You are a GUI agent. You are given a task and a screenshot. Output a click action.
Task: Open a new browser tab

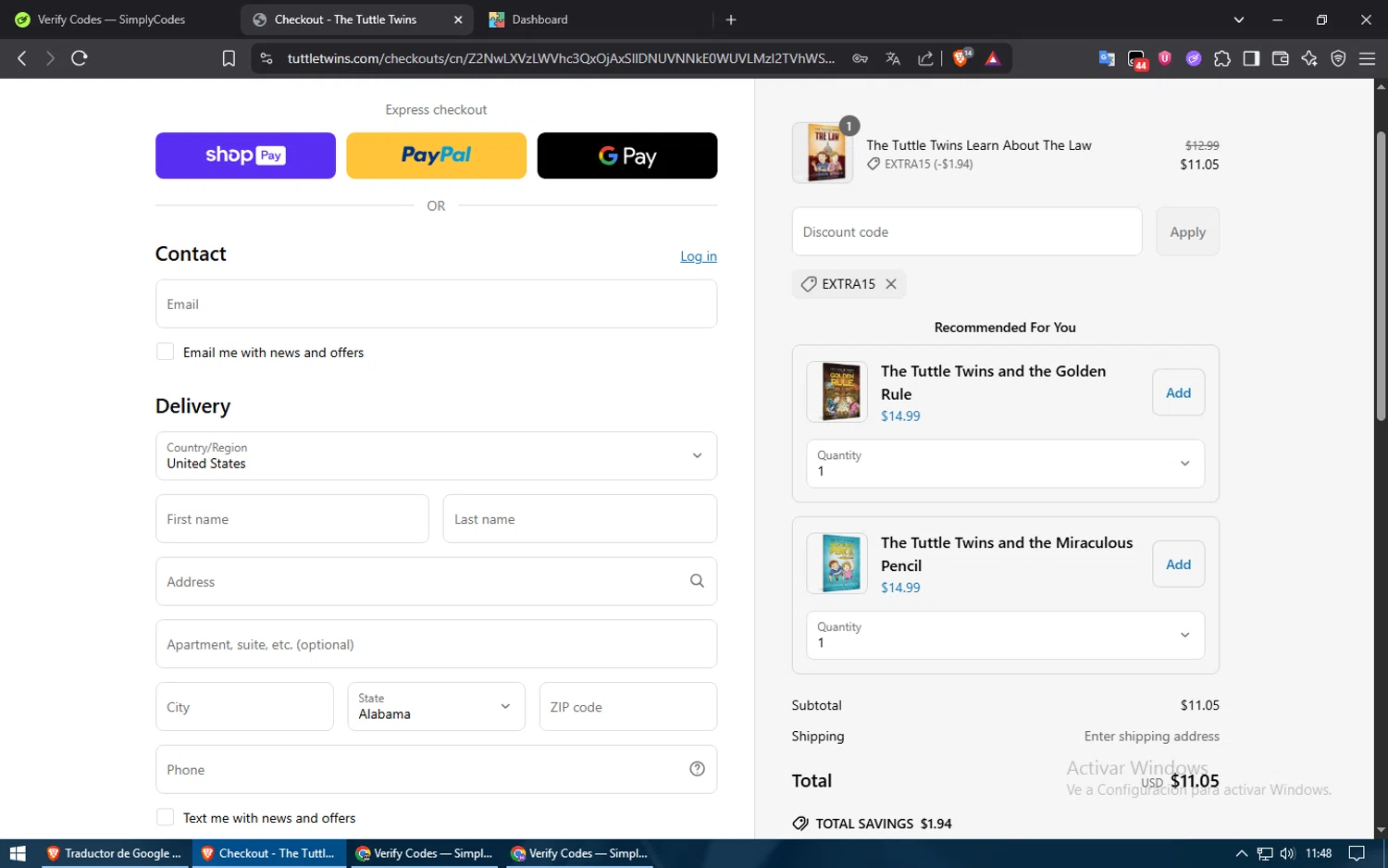pyautogui.click(x=731, y=19)
